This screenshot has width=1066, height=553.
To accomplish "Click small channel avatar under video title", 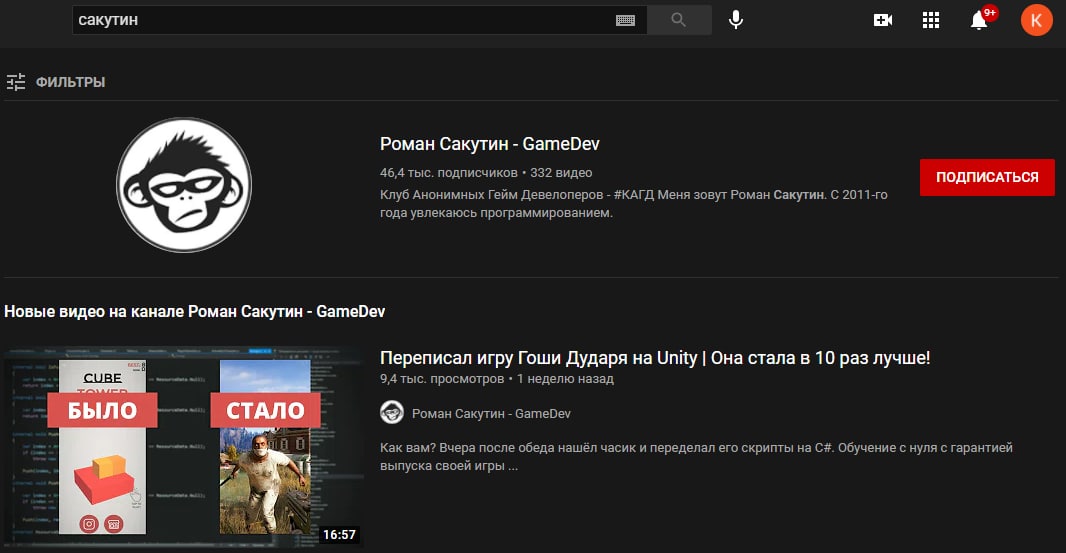I will pyautogui.click(x=392, y=413).
